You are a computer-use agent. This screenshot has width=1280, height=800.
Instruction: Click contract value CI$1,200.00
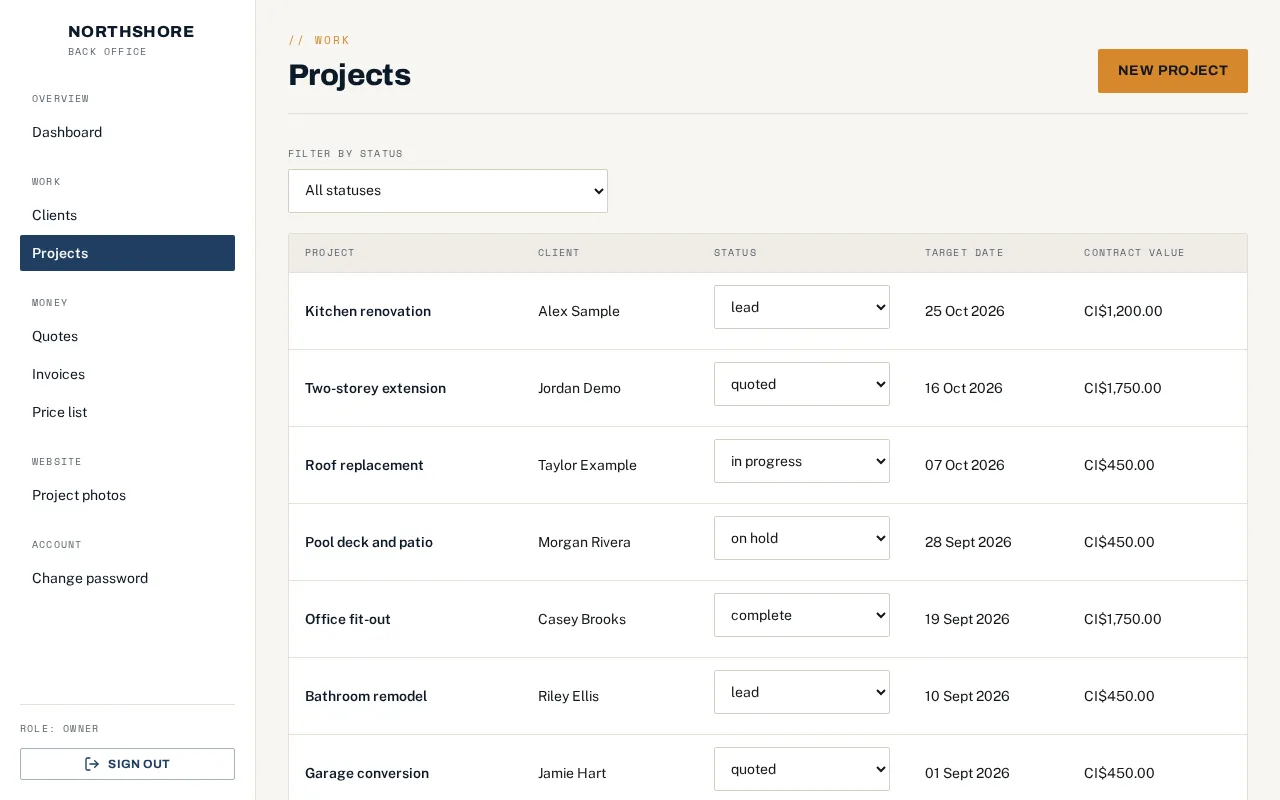[x=1123, y=311]
